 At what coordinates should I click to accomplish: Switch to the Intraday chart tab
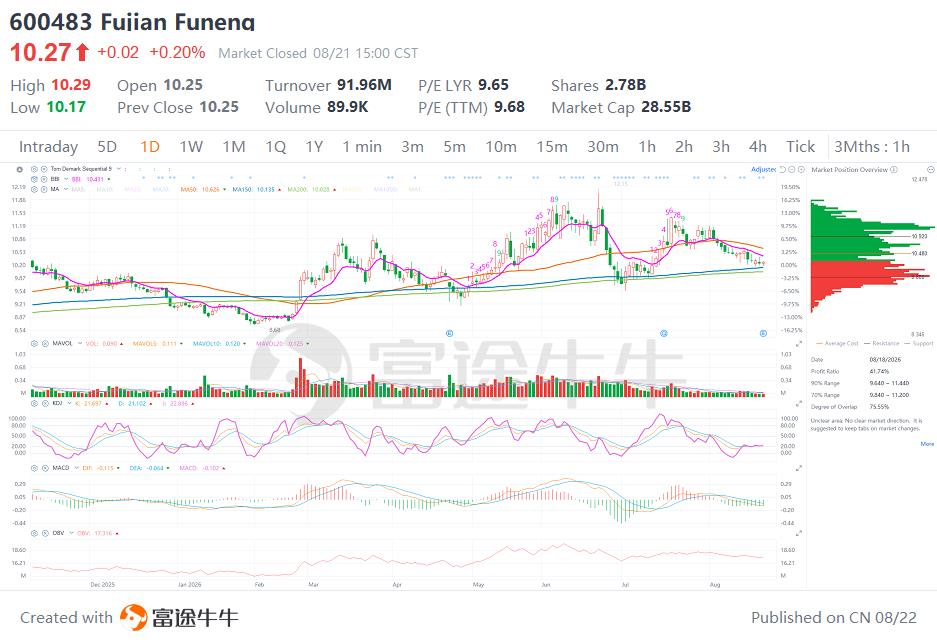click(48, 147)
